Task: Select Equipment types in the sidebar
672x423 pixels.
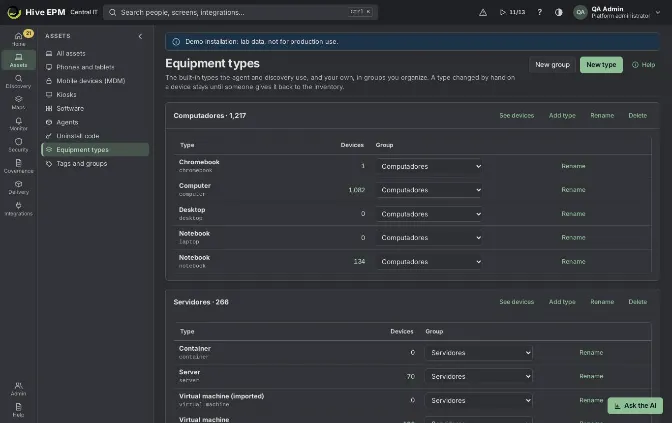Action: pos(95,150)
